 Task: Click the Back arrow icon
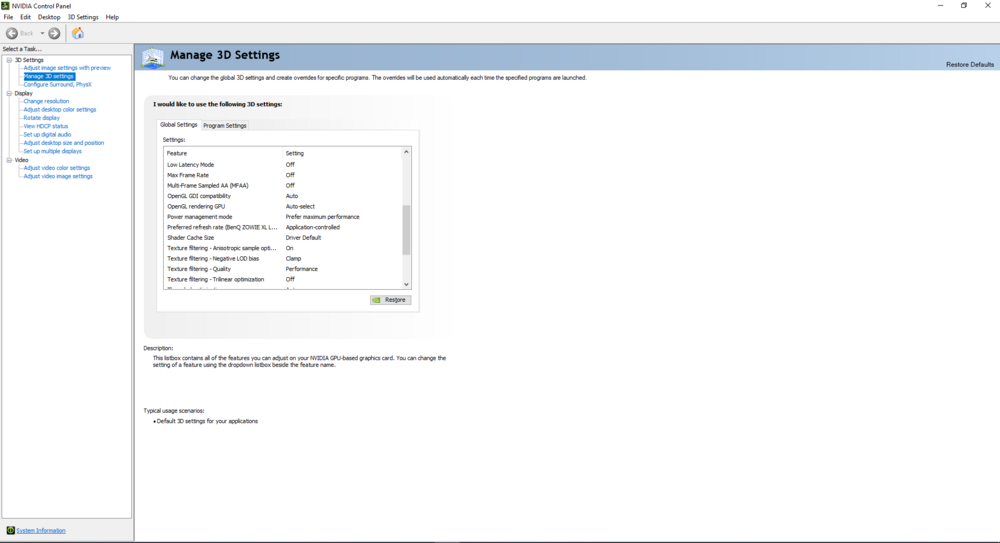click(x=12, y=33)
